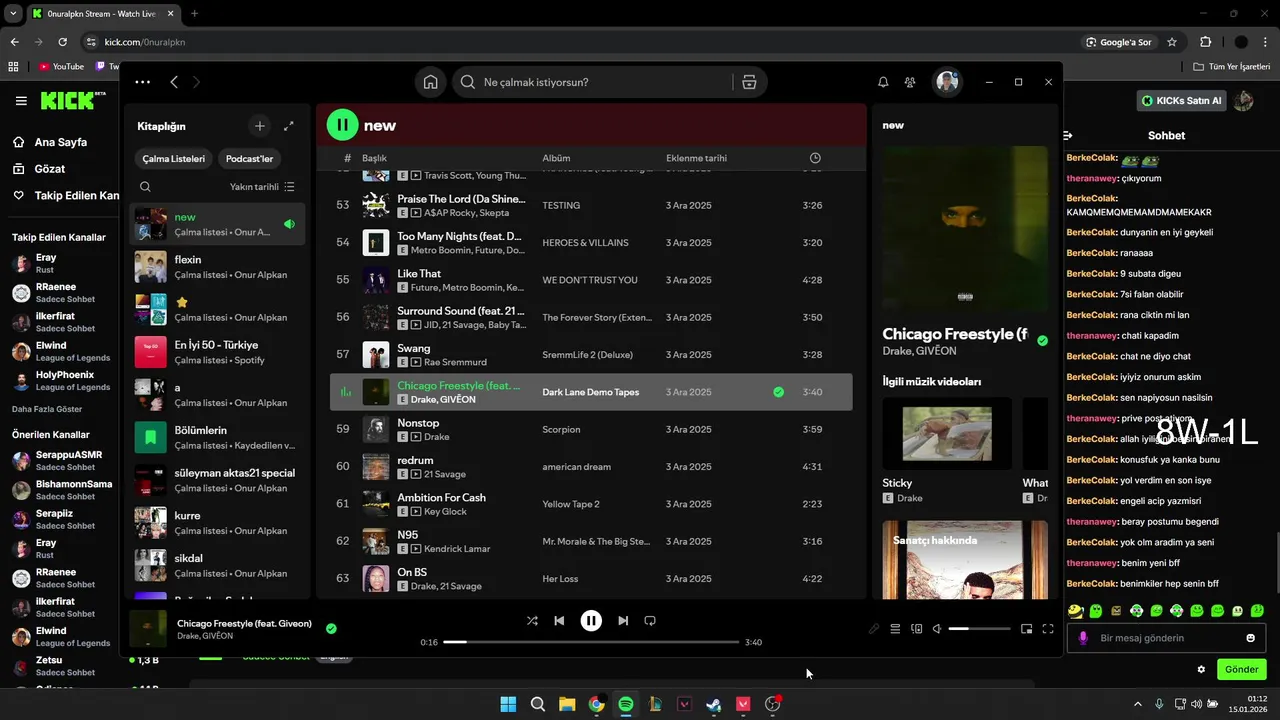Open the mini player icon
Image resolution: width=1280 pixels, height=720 pixels.
click(1026, 629)
